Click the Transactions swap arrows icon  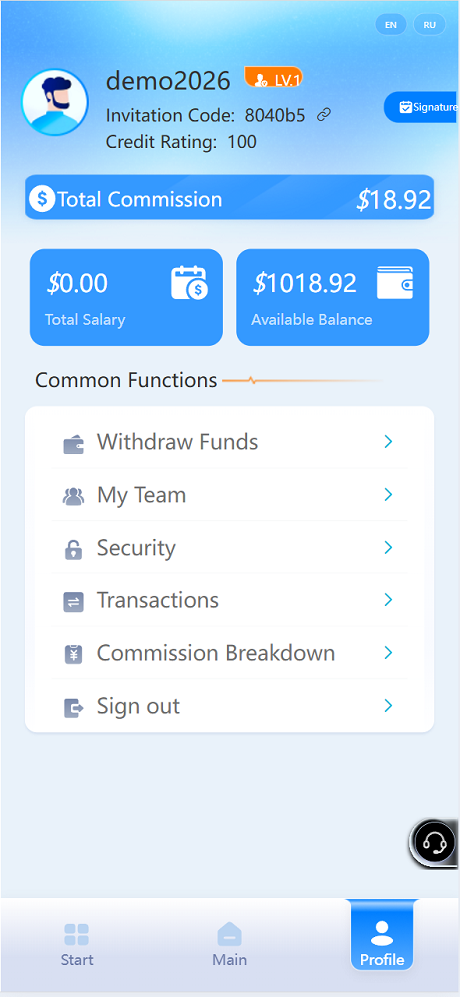click(x=73, y=602)
